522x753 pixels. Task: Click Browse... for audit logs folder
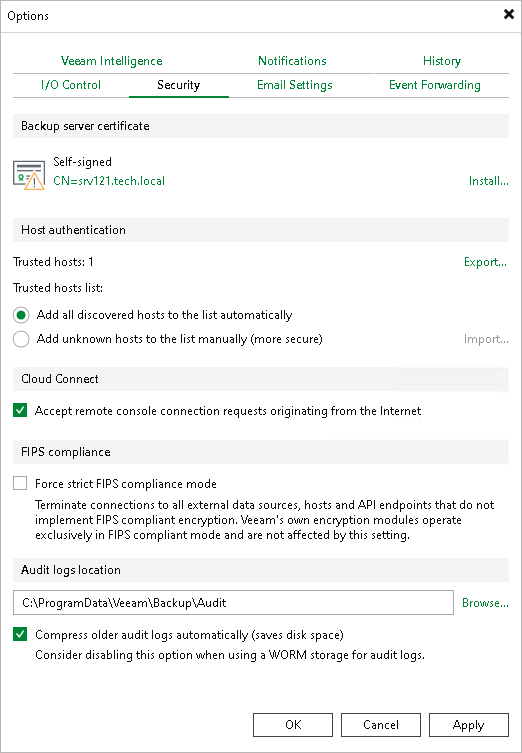[485, 603]
